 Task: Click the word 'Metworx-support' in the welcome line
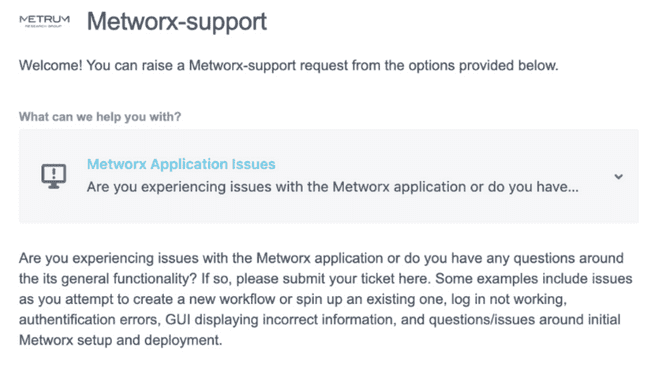(x=243, y=65)
